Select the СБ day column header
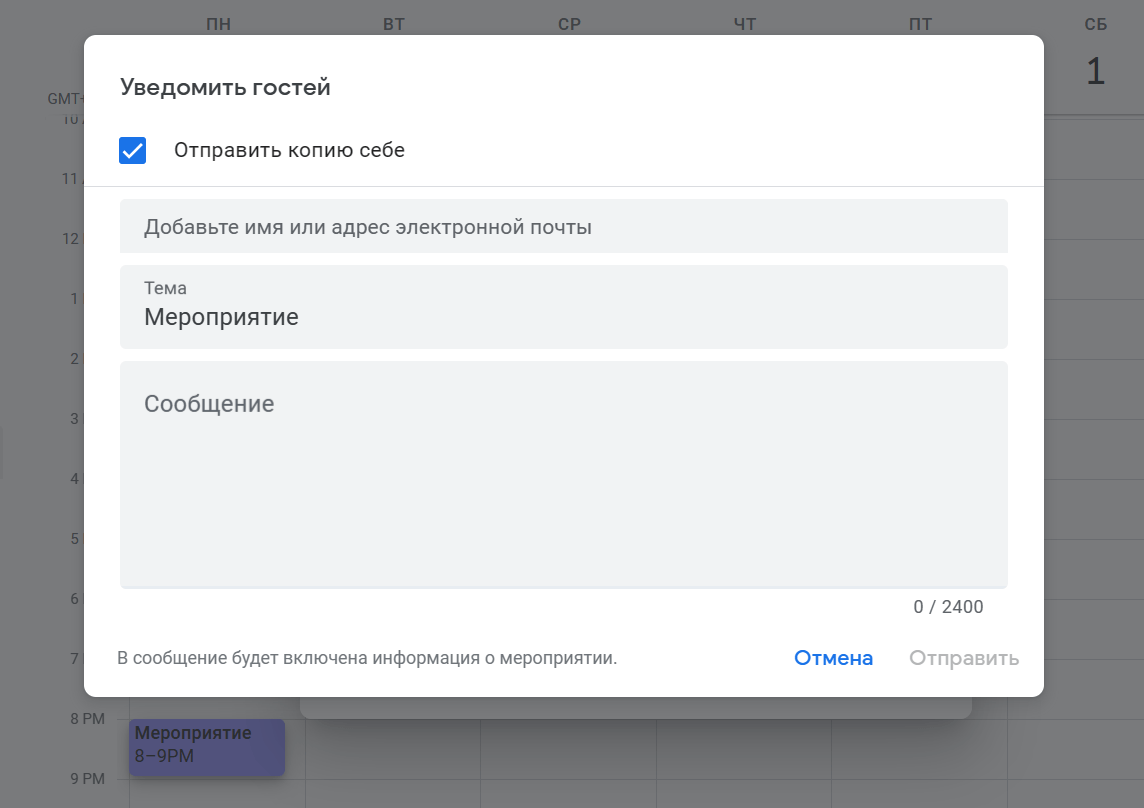This screenshot has width=1144, height=808. pos(1095,24)
